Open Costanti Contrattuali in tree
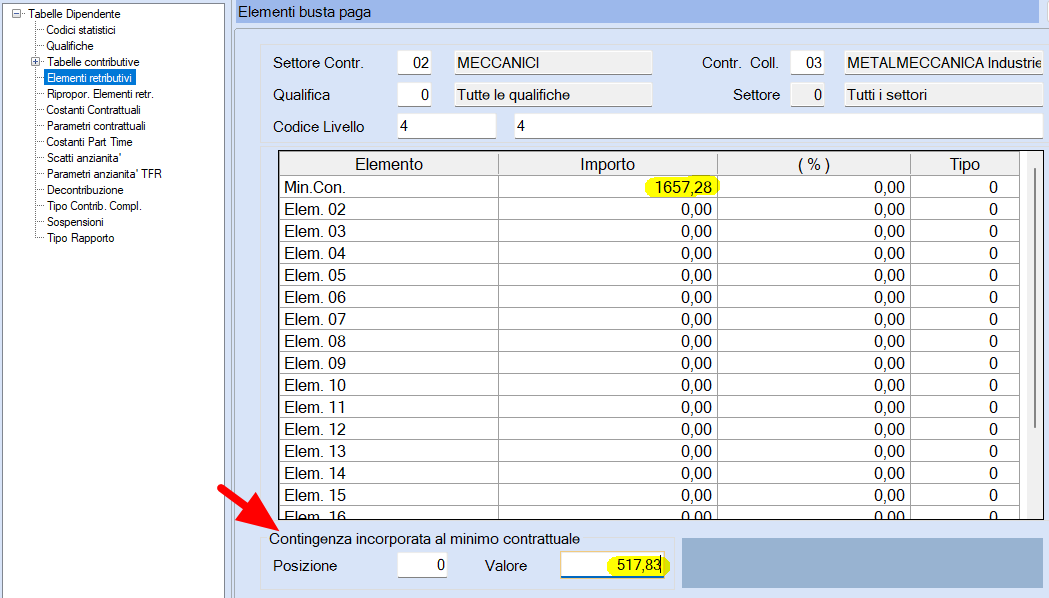The height and width of the screenshot is (598, 1049). pyautogui.click(x=94, y=110)
